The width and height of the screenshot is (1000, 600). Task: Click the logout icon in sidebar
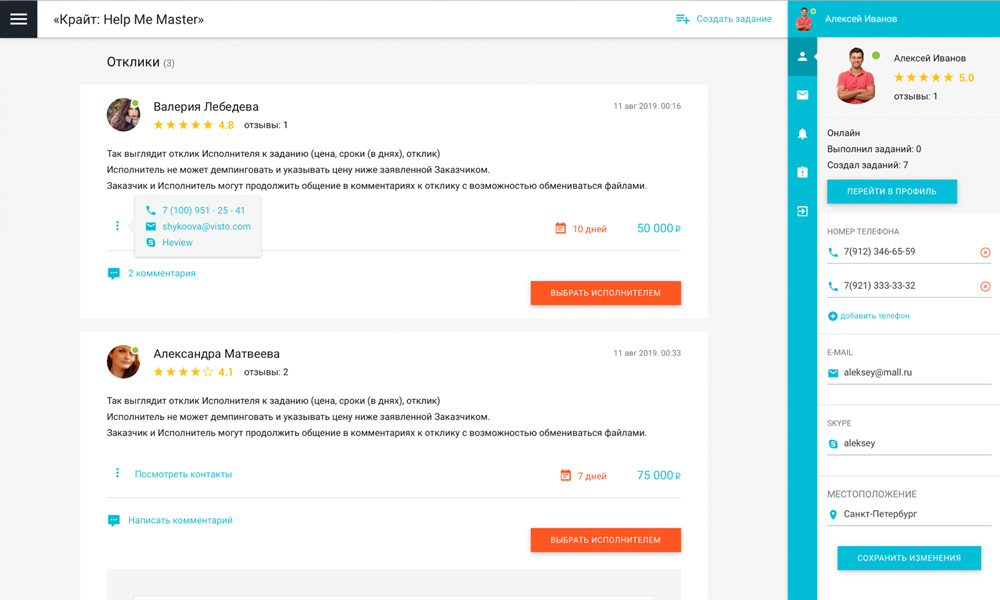tap(802, 211)
